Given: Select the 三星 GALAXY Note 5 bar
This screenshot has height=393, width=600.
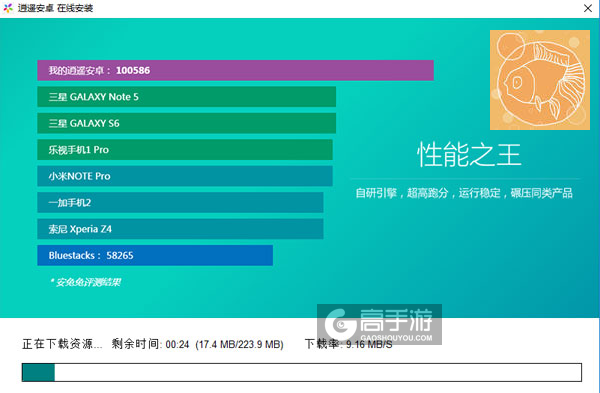Looking at the screenshot, I should pyautogui.click(x=187, y=97).
